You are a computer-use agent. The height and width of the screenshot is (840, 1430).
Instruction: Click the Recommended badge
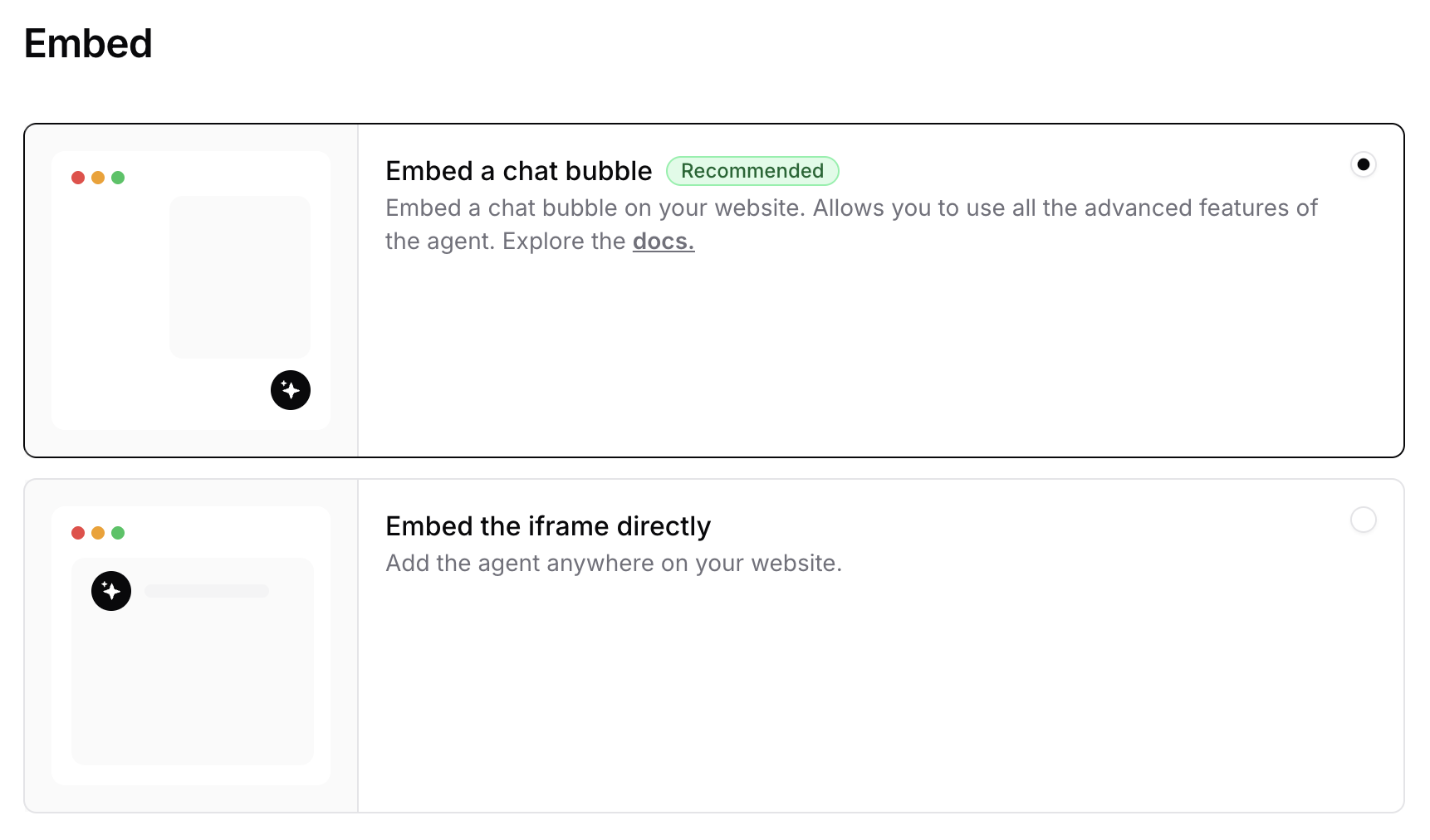coord(752,171)
